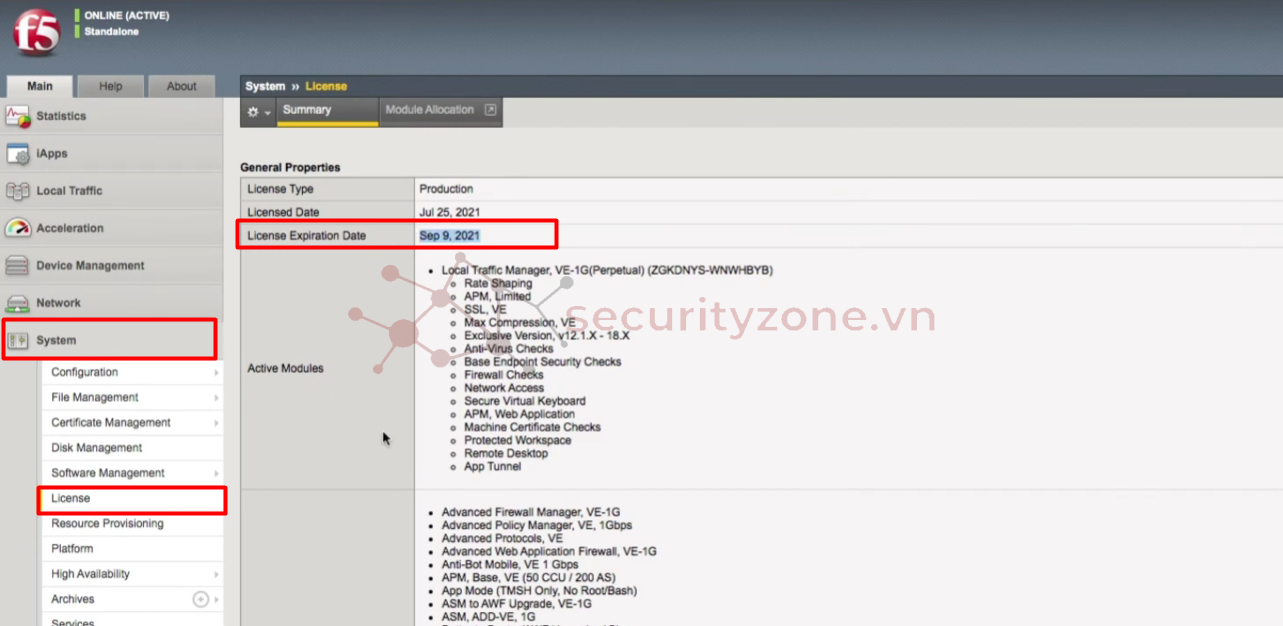The width and height of the screenshot is (1283, 626).
Task: Click the Remote Desktop entry
Action: pos(507,453)
